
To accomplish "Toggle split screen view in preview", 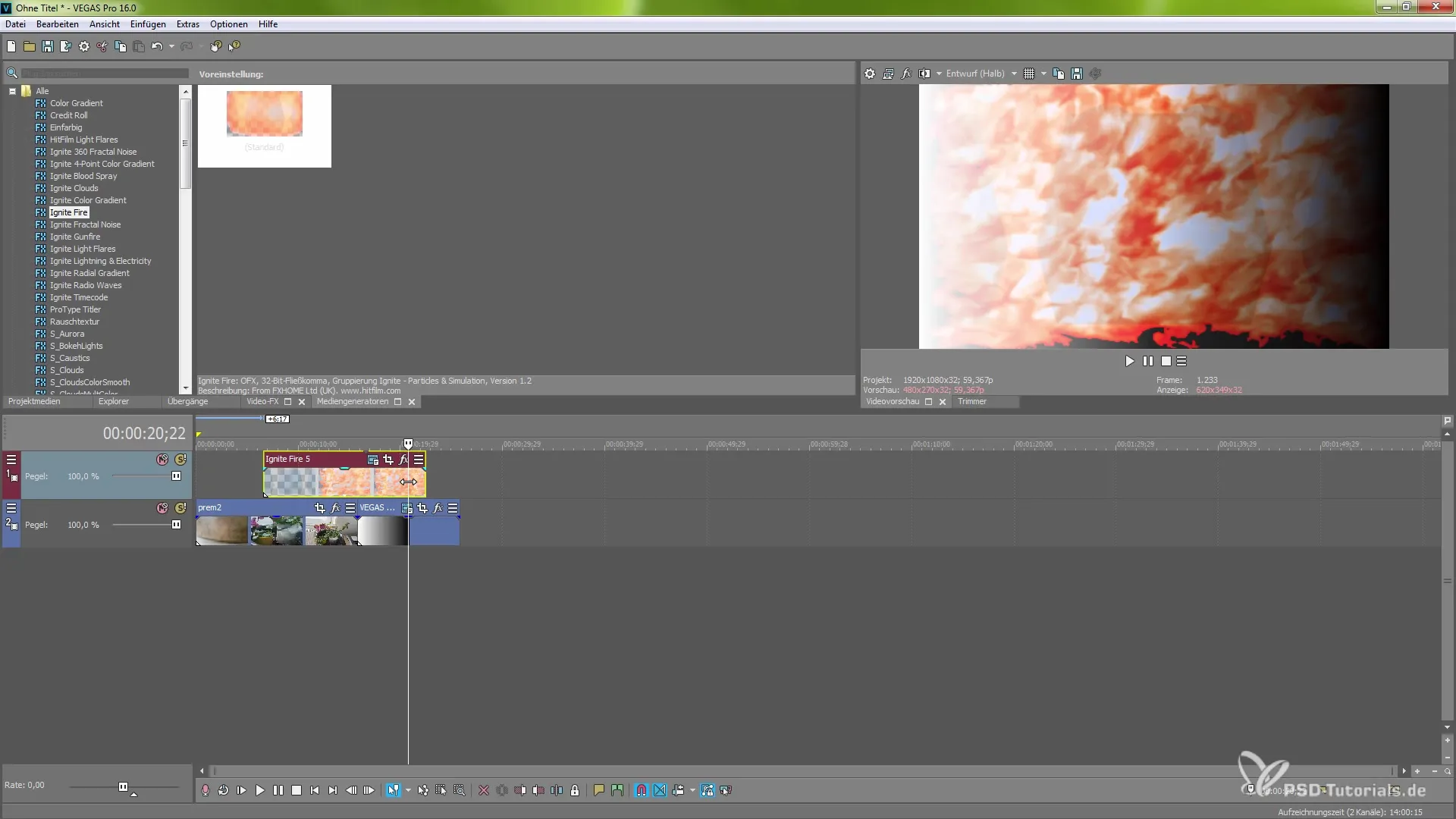I will 924,74.
